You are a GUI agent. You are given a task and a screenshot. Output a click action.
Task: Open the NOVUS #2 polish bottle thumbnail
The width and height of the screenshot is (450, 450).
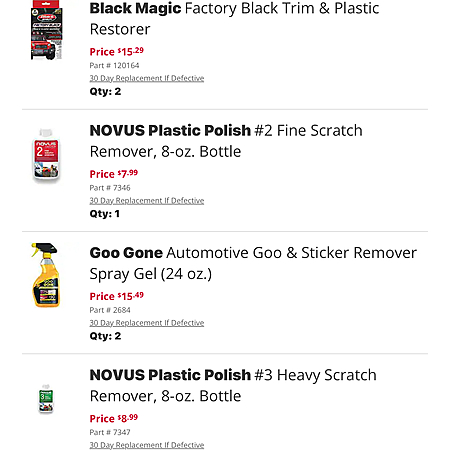click(46, 156)
